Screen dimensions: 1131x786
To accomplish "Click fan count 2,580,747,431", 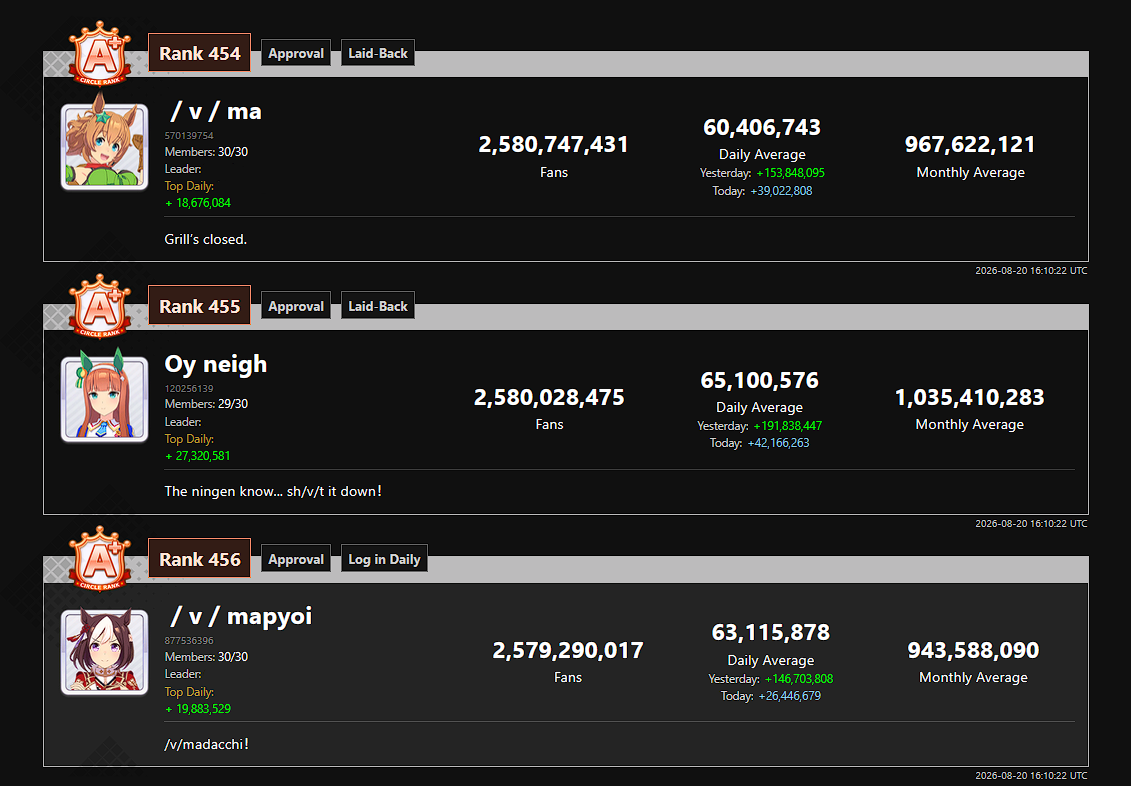I will (553, 144).
